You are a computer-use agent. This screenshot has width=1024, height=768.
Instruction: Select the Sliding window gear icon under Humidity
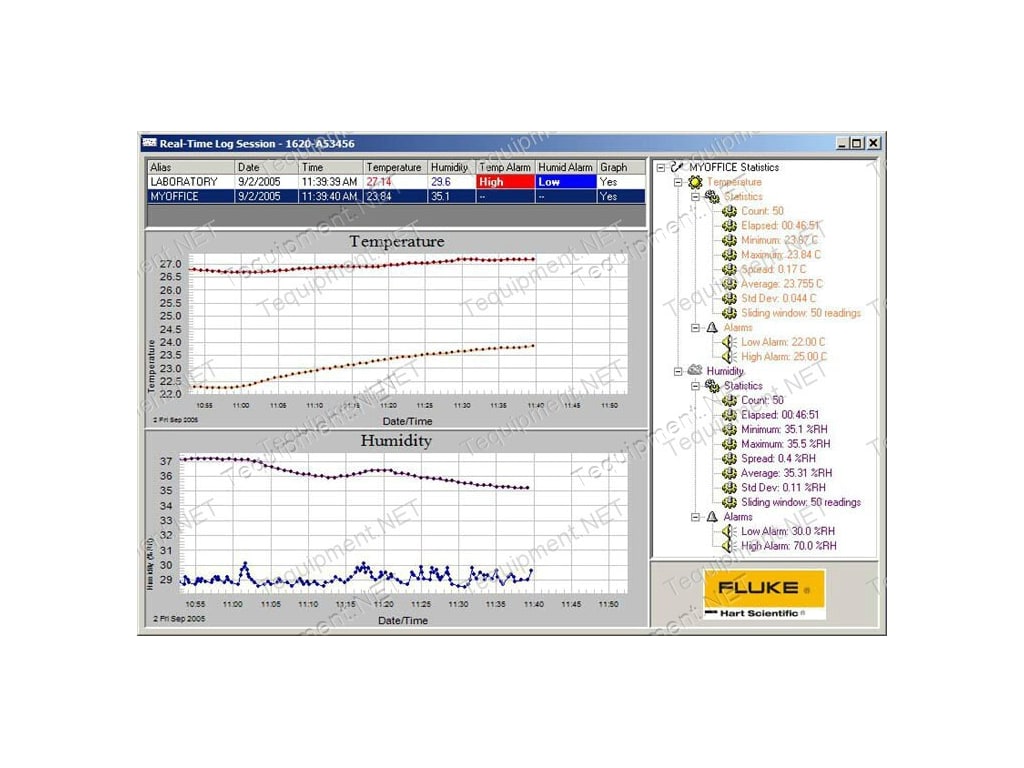pyautogui.click(x=729, y=502)
